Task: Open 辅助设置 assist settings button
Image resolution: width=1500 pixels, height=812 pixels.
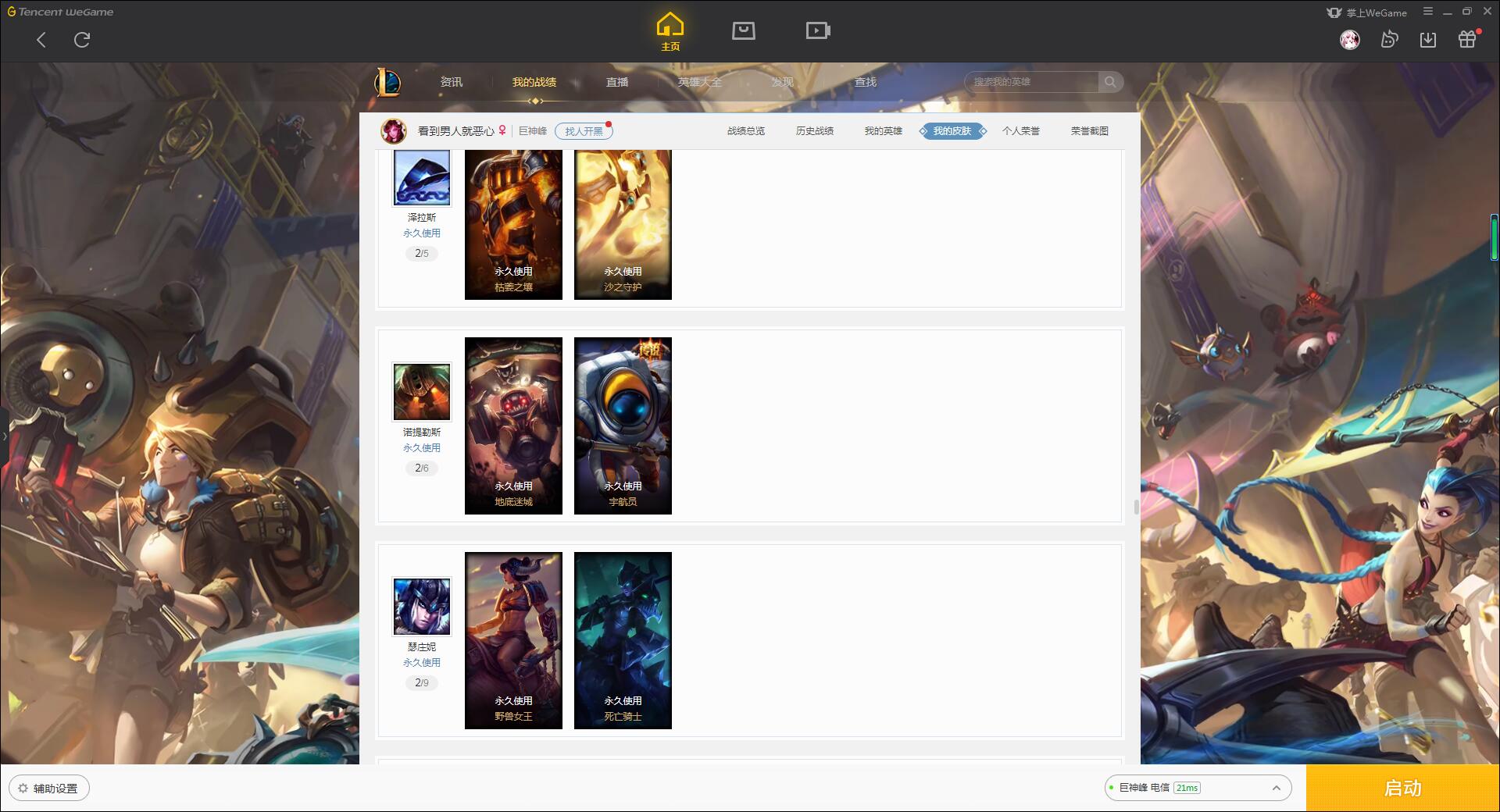Action: pyautogui.click(x=49, y=789)
